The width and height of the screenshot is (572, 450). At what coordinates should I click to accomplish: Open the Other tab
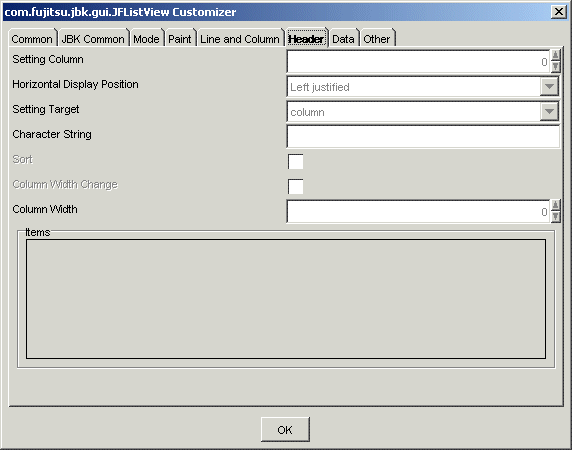[377, 38]
